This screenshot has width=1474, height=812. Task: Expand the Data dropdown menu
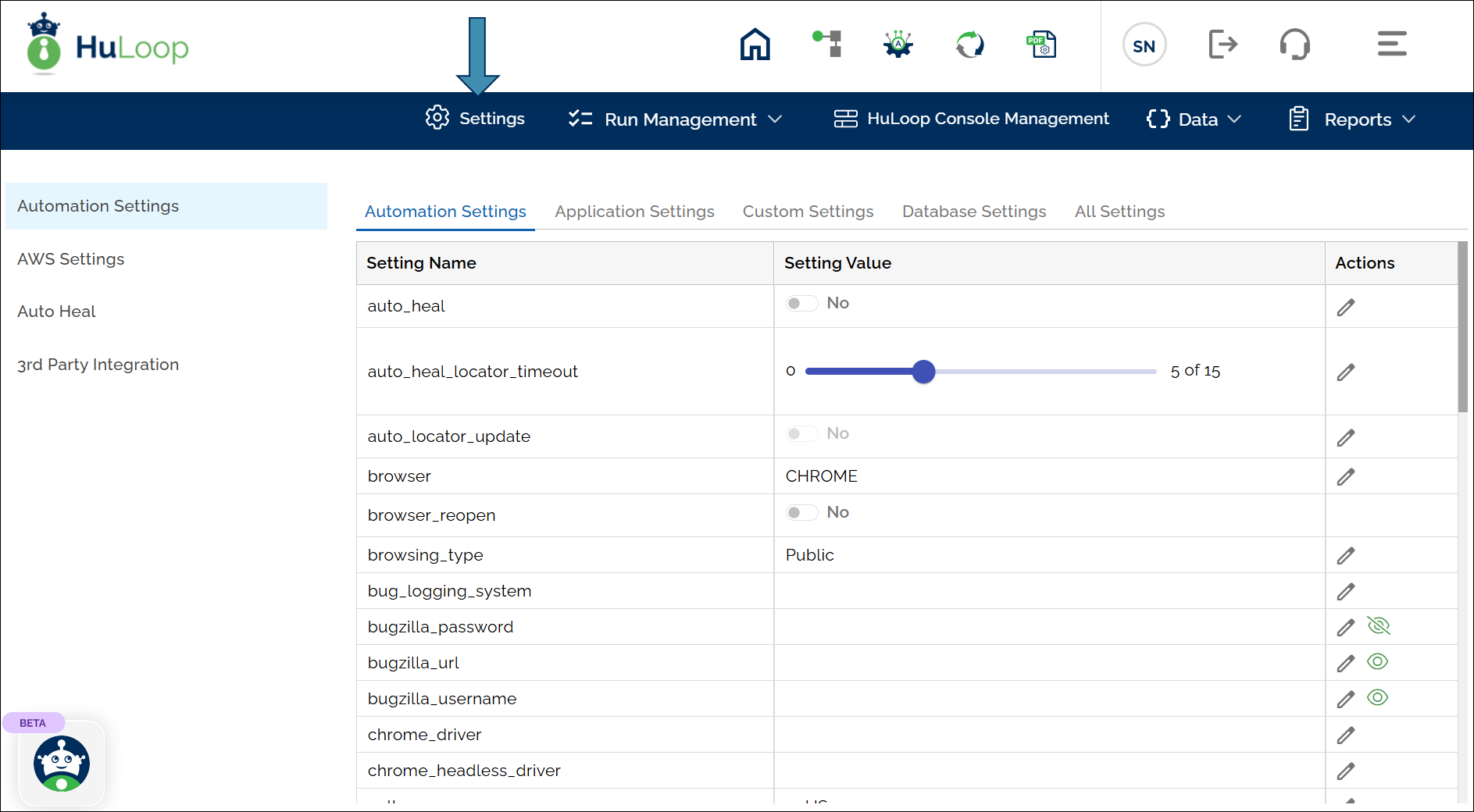[x=1194, y=119]
